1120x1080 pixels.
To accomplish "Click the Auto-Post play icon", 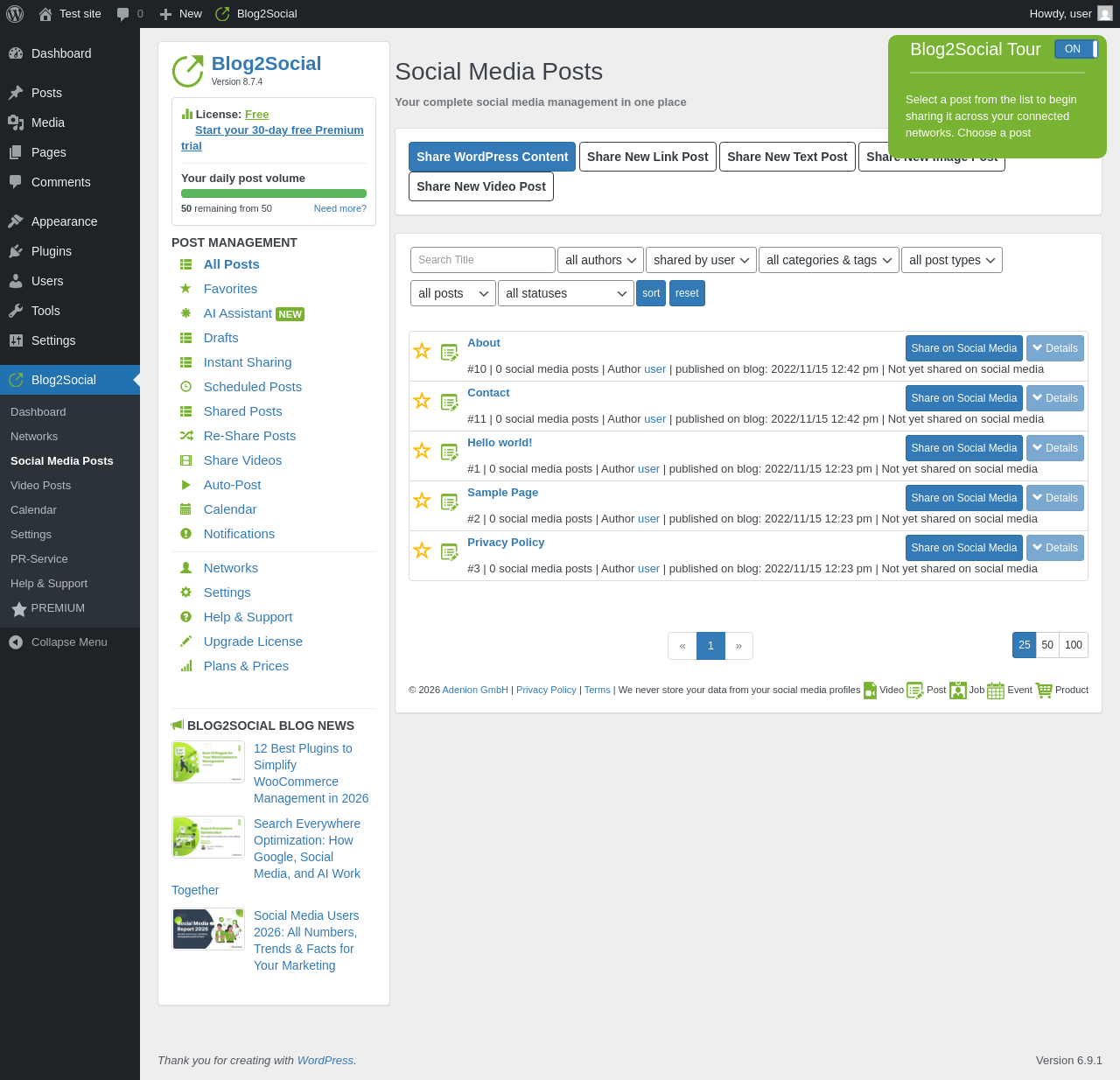I will [x=185, y=485].
